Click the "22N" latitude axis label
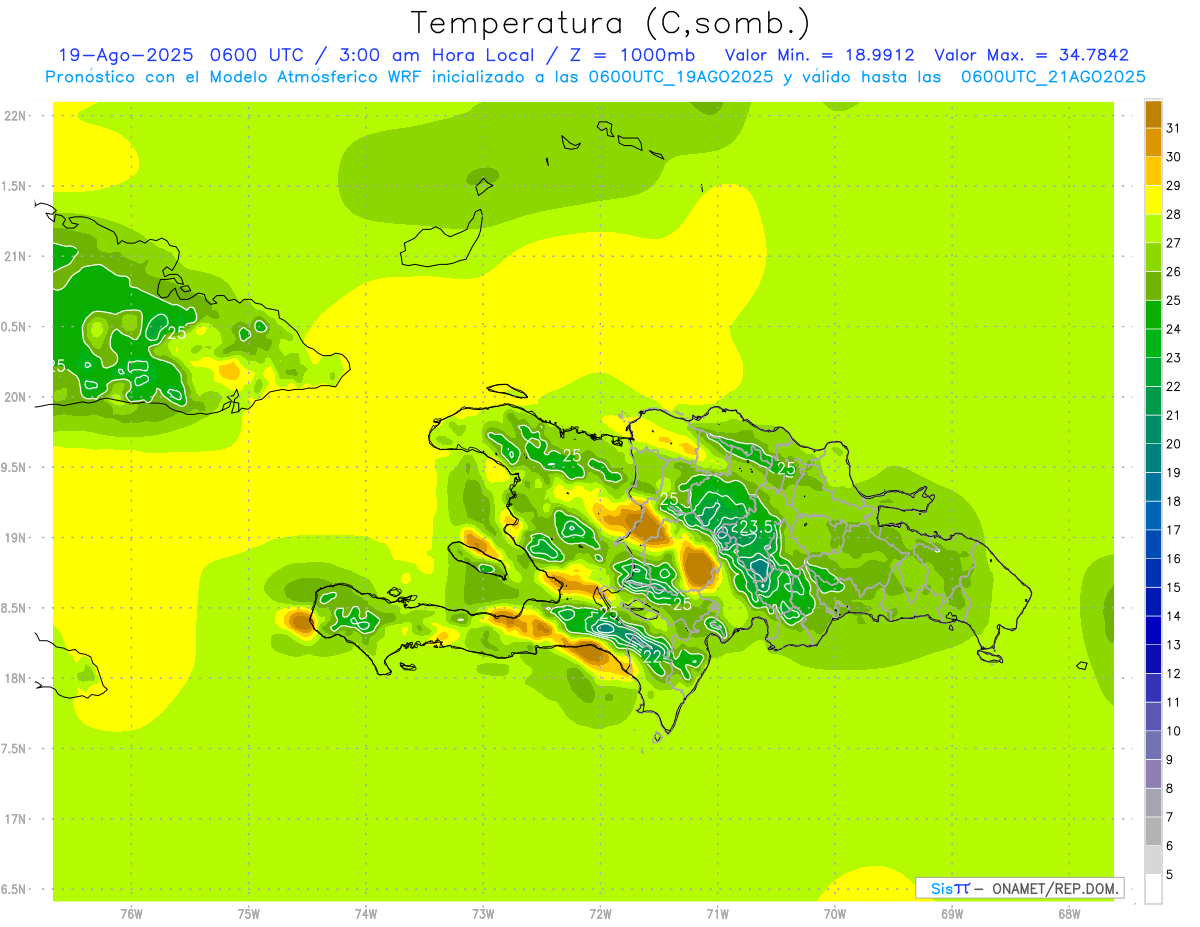This screenshot has height=927, width=1200. [16, 116]
